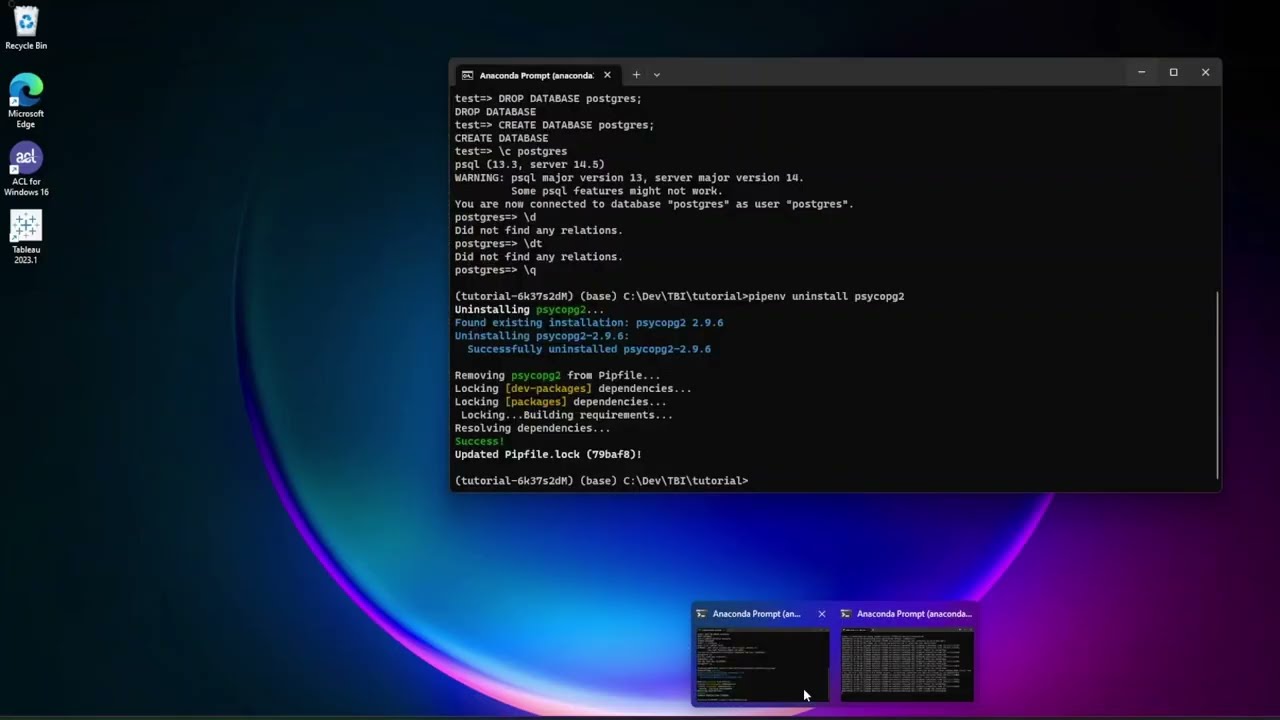Click 'test=> \c postgres' command line
1280x720 pixels.
point(511,151)
